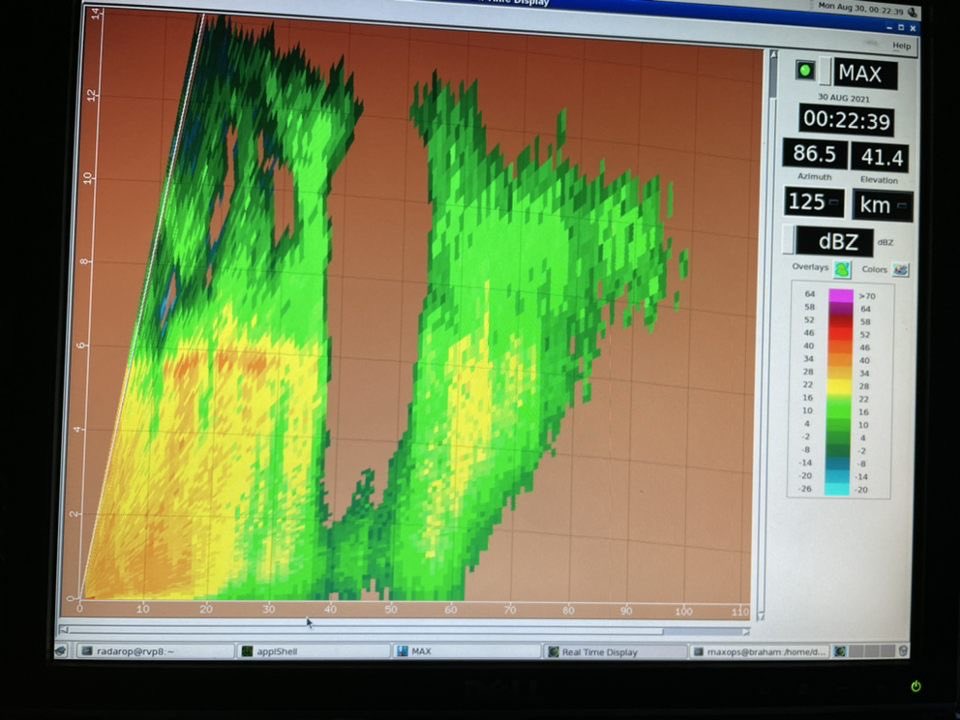Screen dimensions: 960x720
Task: Toggle the button left of dBZ display
Action: (x=789, y=241)
